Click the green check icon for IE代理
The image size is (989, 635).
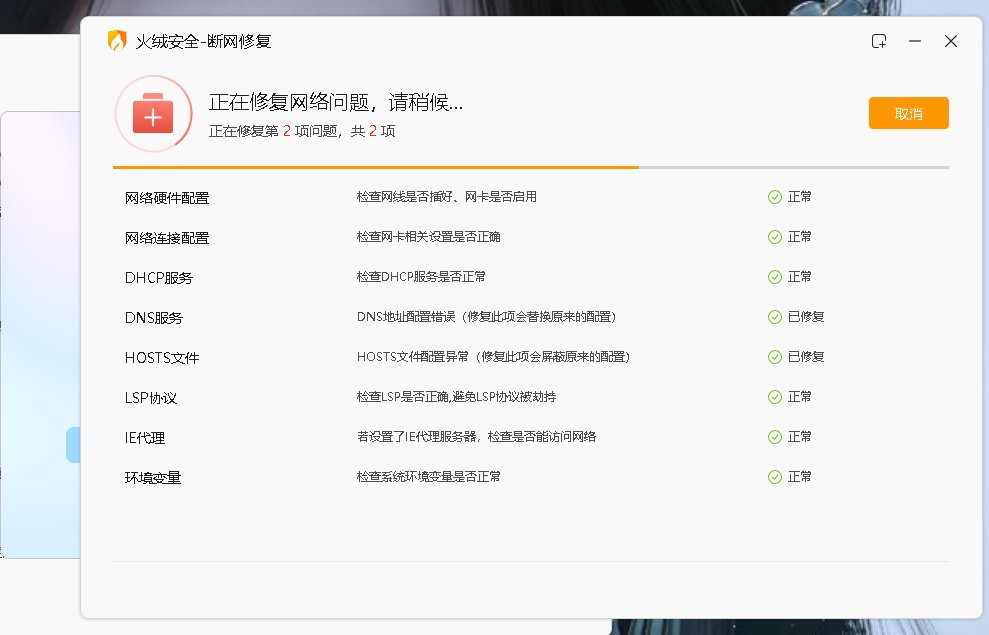click(x=775, y=437)
